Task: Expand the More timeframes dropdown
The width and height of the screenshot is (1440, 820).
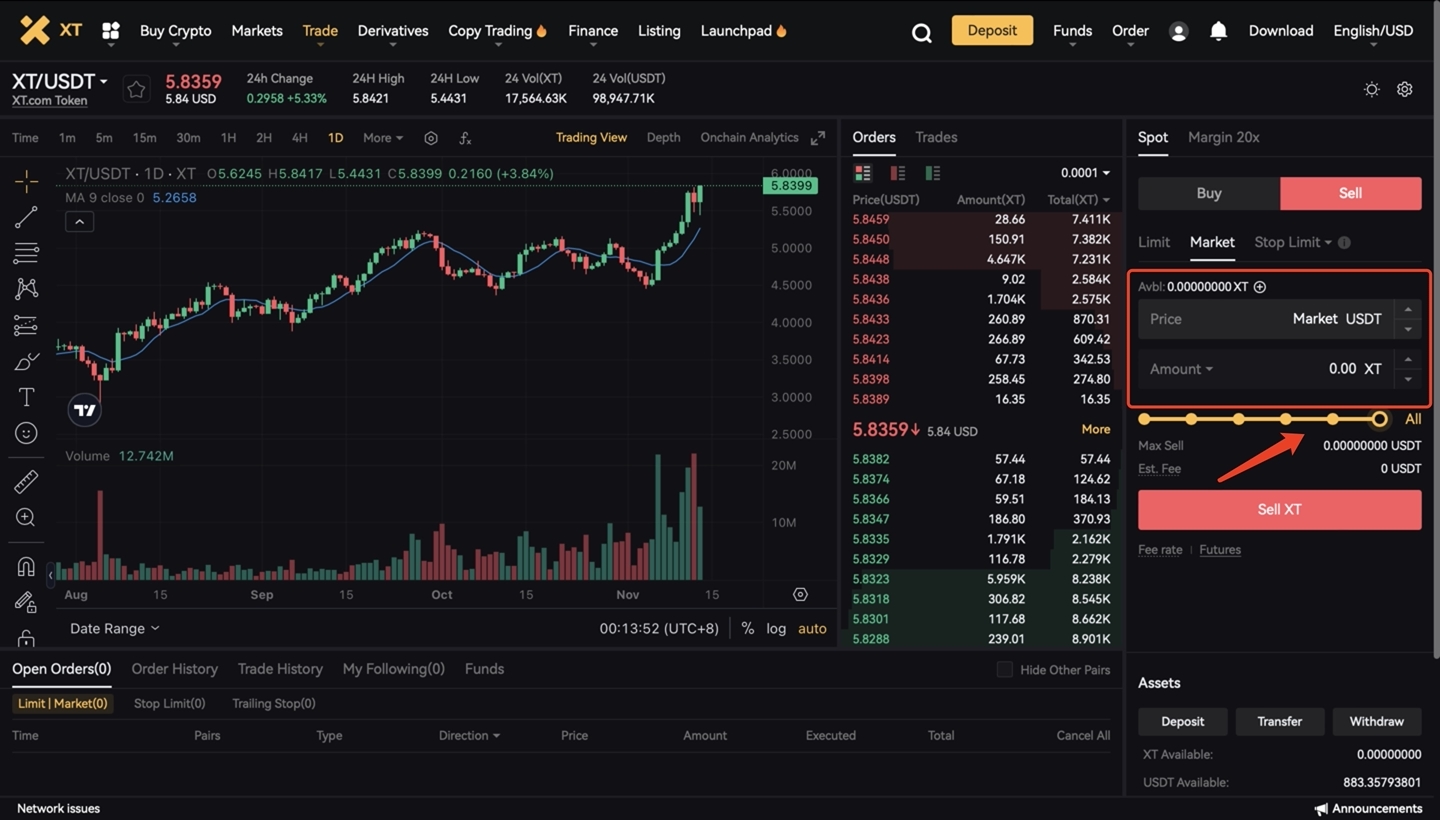Action: click(383, 138)
